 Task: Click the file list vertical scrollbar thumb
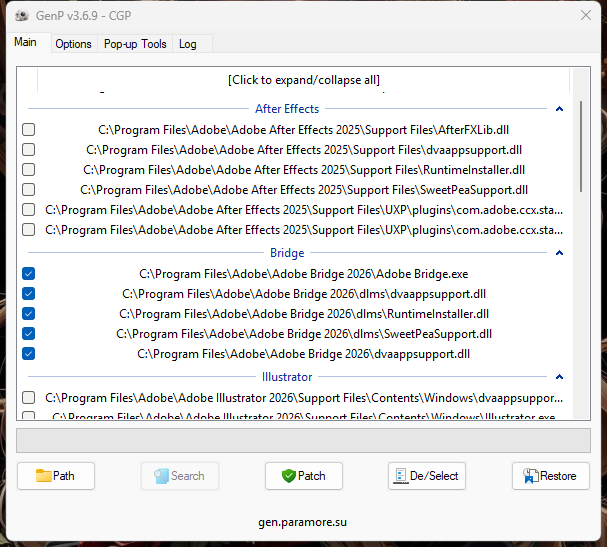click(581, 146)
